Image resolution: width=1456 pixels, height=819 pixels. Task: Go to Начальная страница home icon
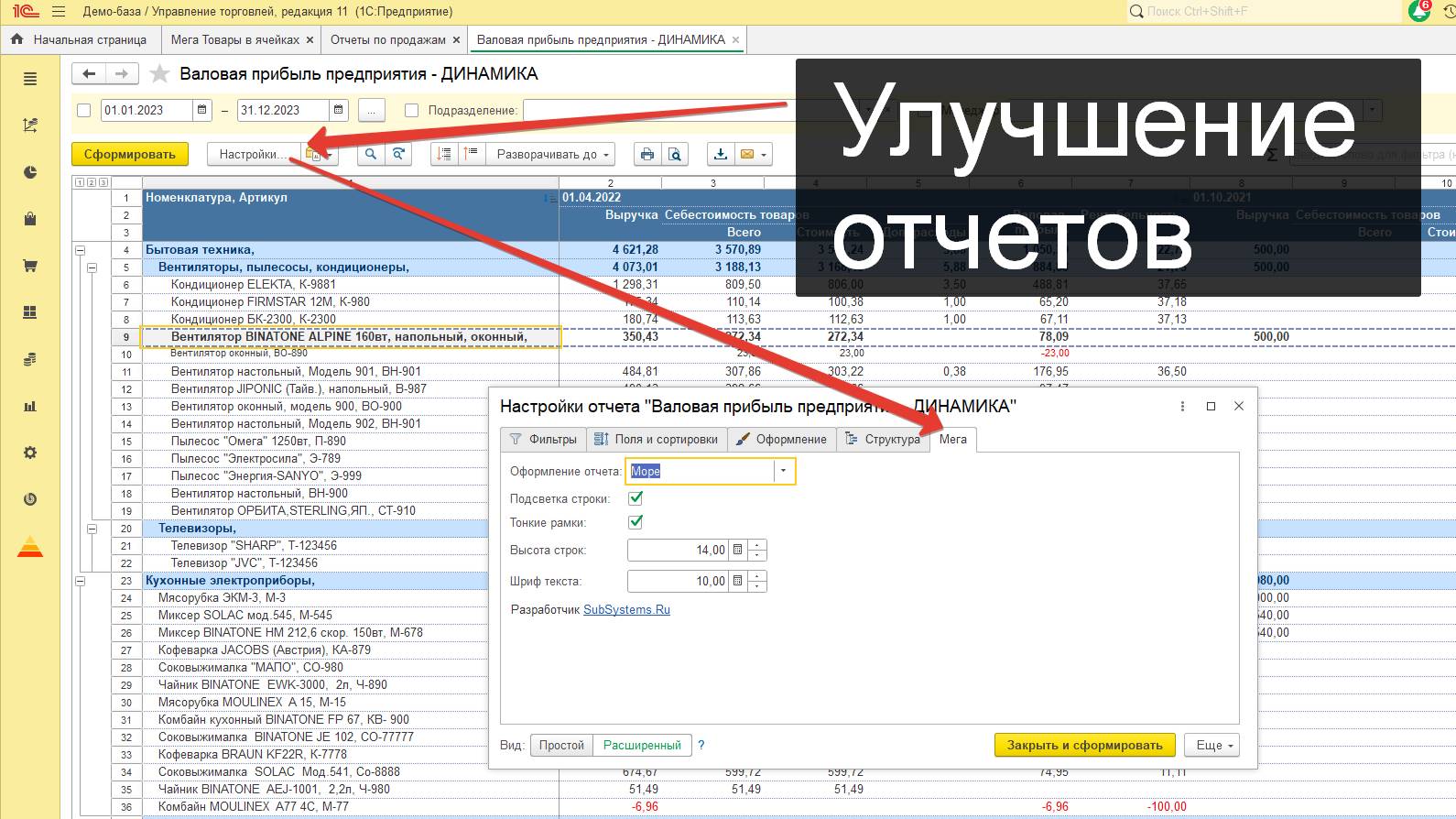tap(16, 39)
